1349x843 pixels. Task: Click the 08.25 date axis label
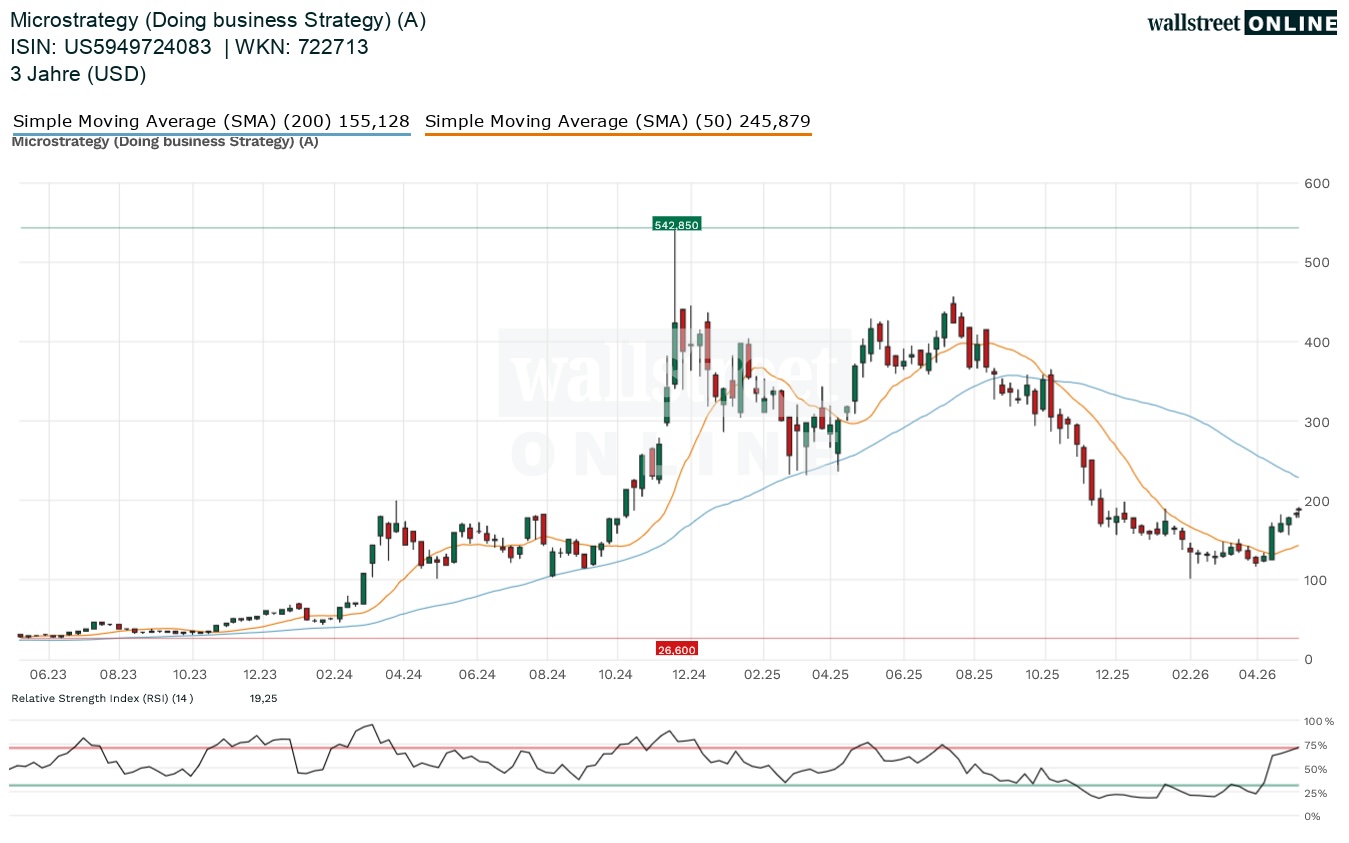[x=974, y=675]
